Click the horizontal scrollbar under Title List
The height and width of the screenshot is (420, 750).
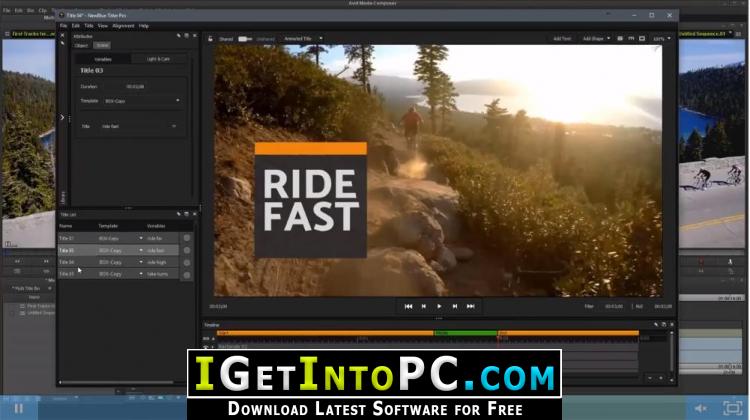click(116, 383)
